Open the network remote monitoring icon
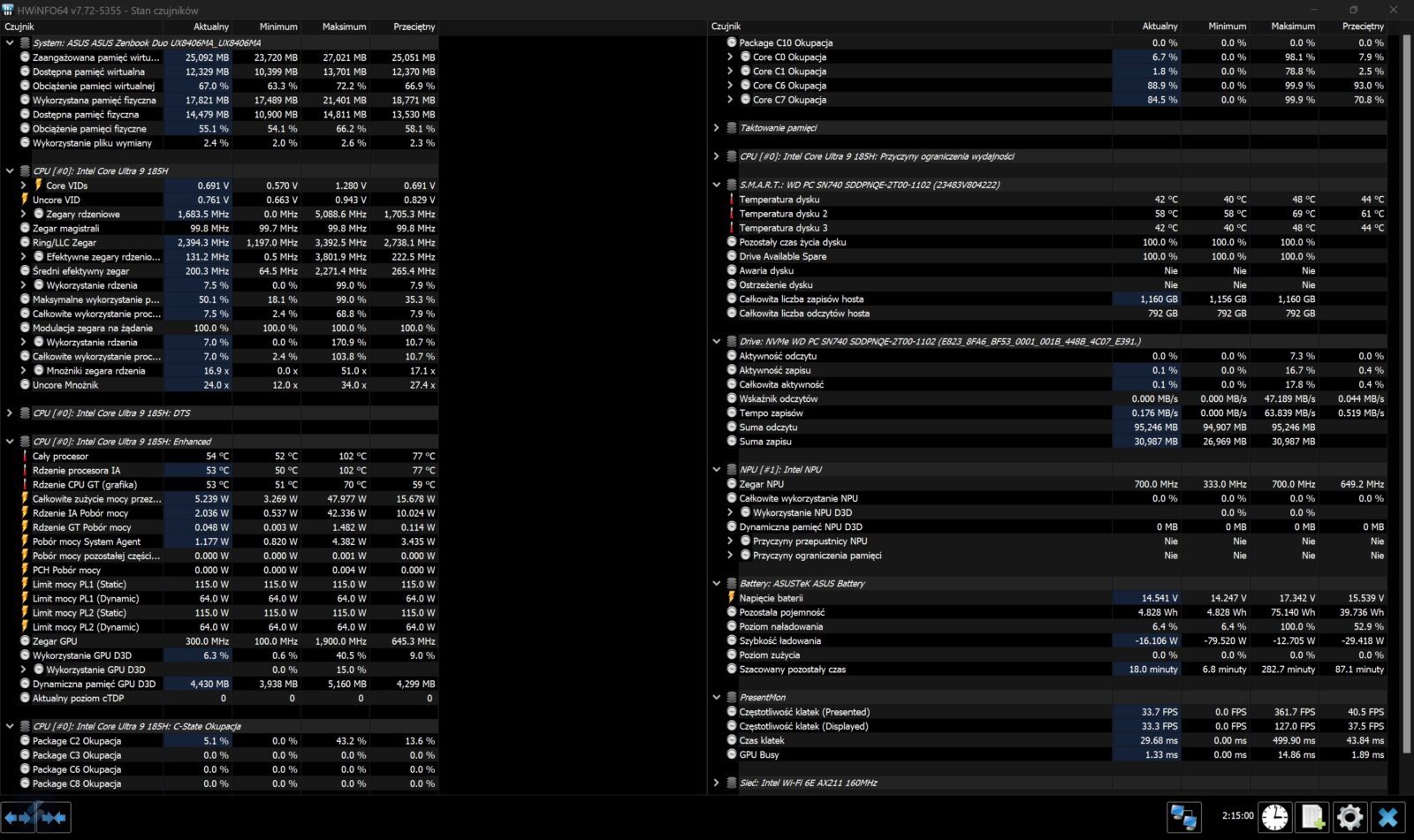This screenshot has height=840, width=1414. click(1183, 817)
